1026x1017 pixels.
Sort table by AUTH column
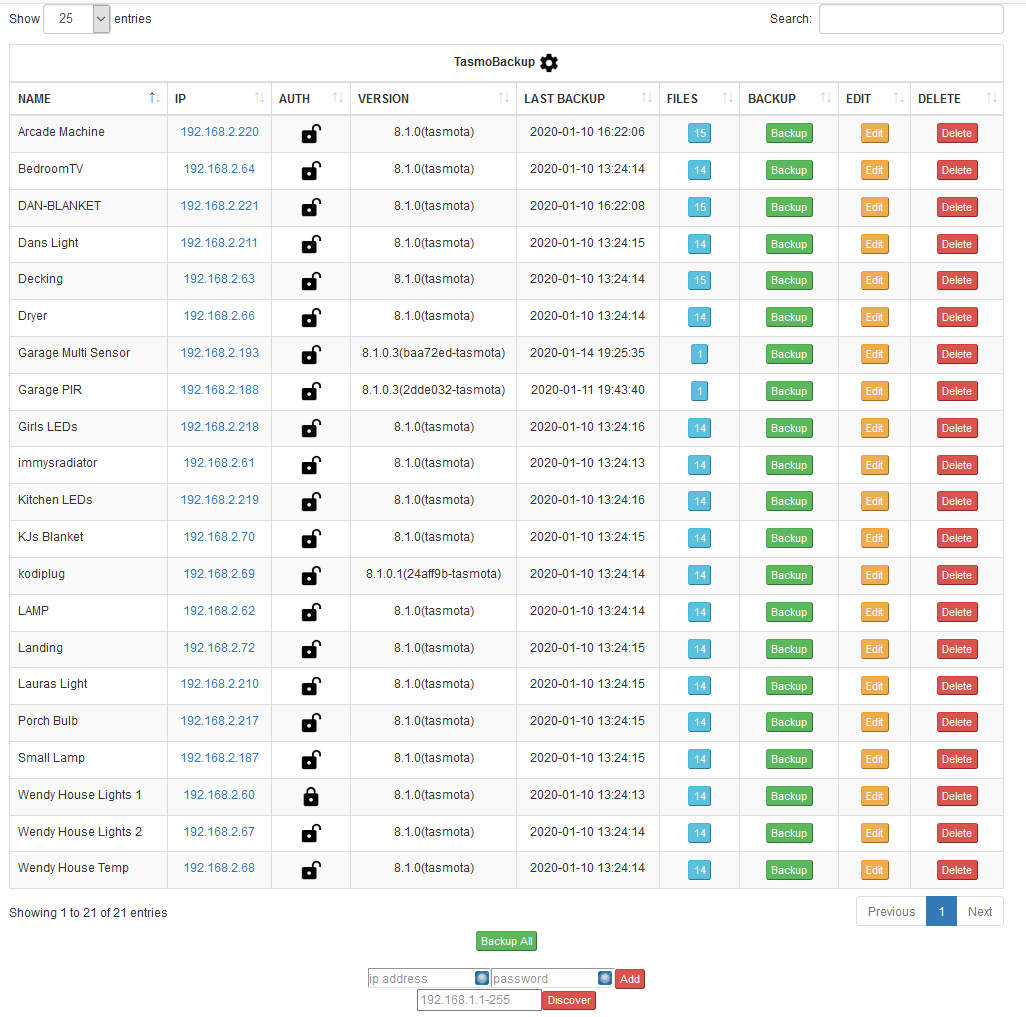coord(311,98)
